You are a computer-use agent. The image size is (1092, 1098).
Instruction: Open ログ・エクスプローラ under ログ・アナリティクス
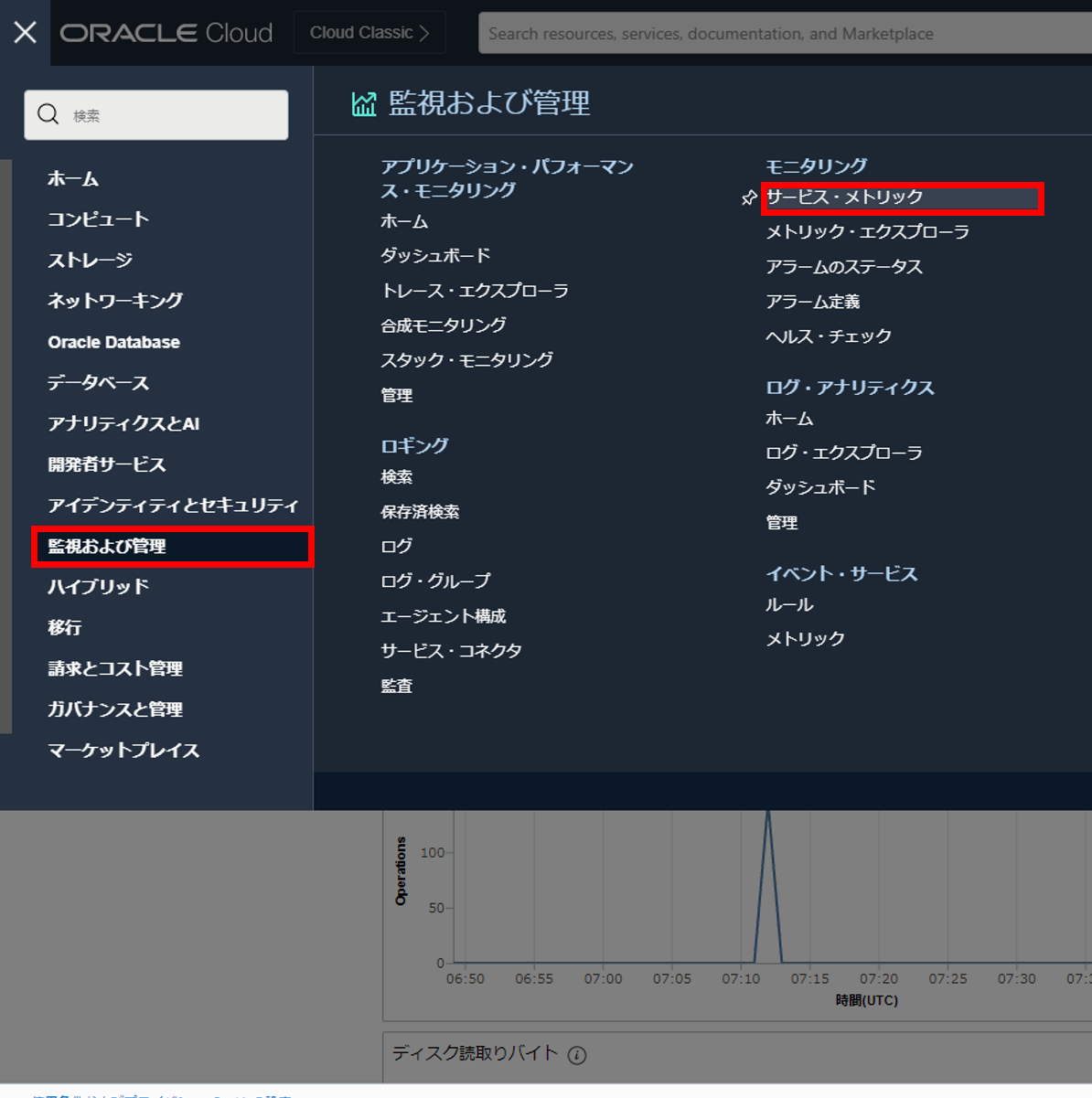coord(843,452)
